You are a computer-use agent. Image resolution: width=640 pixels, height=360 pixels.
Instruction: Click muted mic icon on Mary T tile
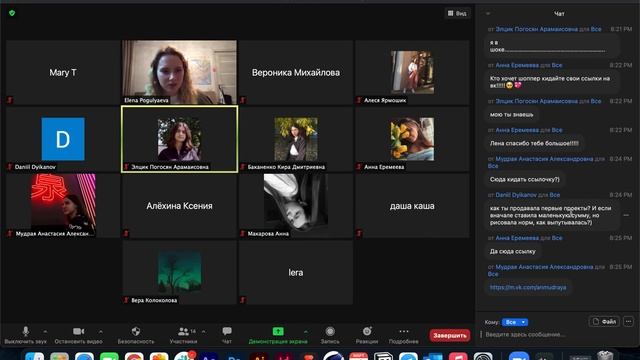coord(10,100)
